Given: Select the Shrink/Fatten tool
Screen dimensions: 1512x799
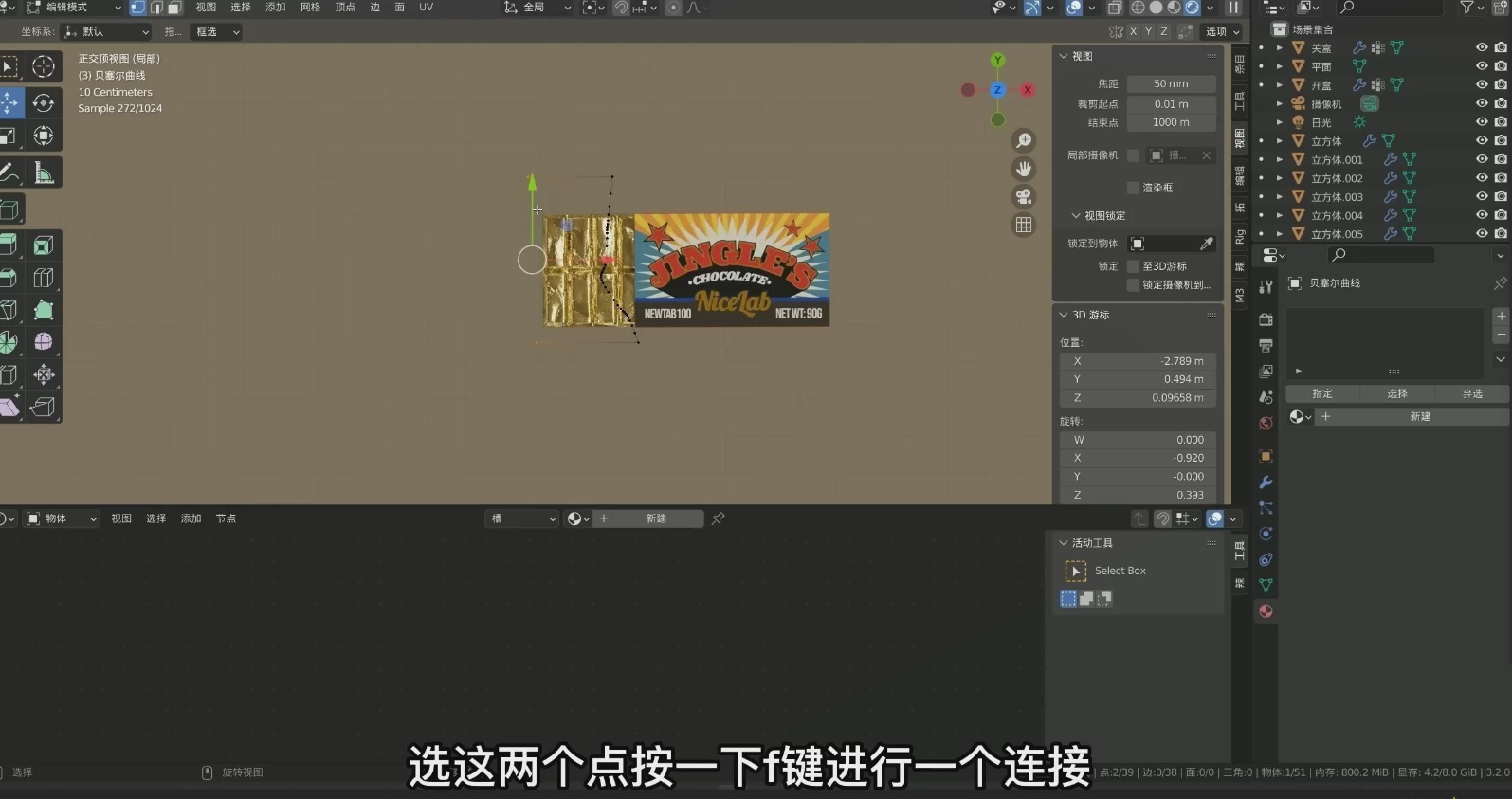Looking at the screenshot, I should coord(44,374).
